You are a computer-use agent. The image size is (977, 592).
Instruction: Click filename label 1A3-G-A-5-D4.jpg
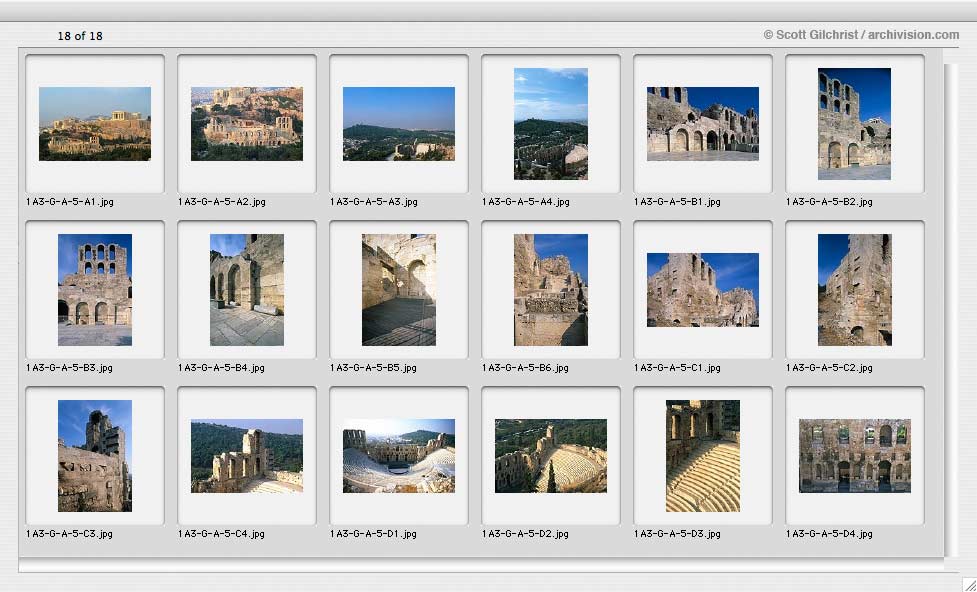829,534
